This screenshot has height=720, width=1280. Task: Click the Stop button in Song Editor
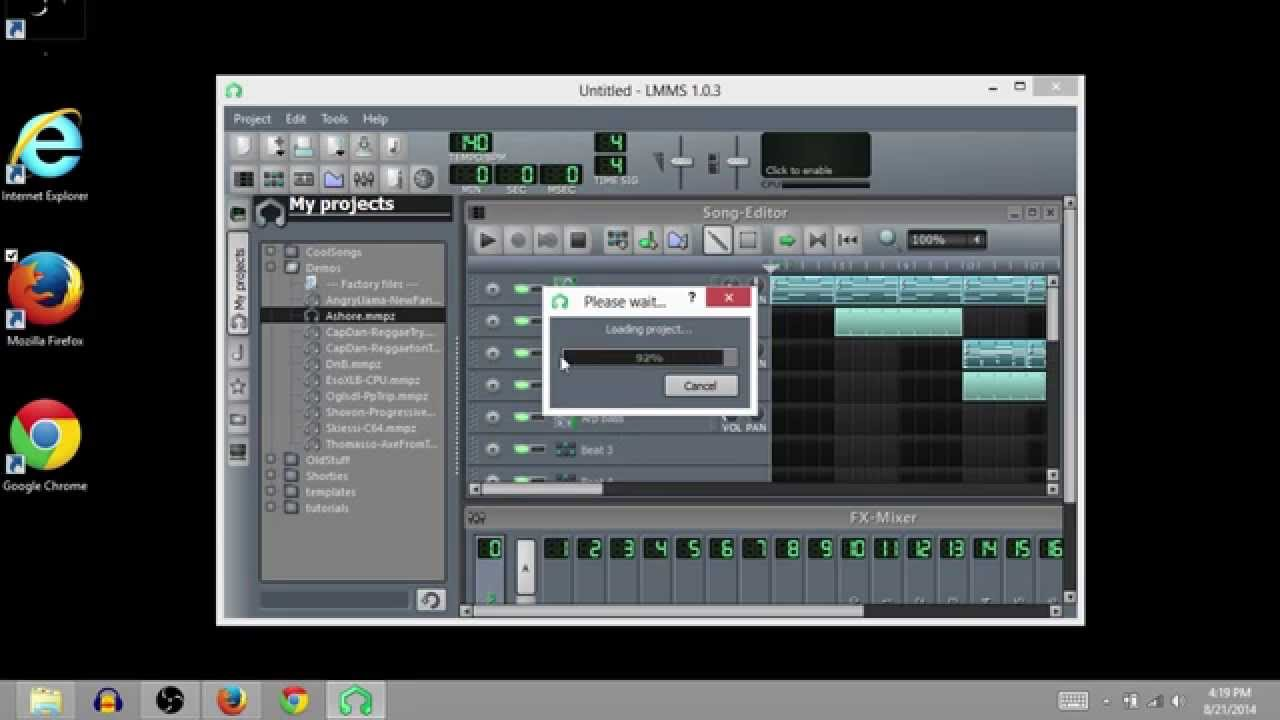click(580, 240)
